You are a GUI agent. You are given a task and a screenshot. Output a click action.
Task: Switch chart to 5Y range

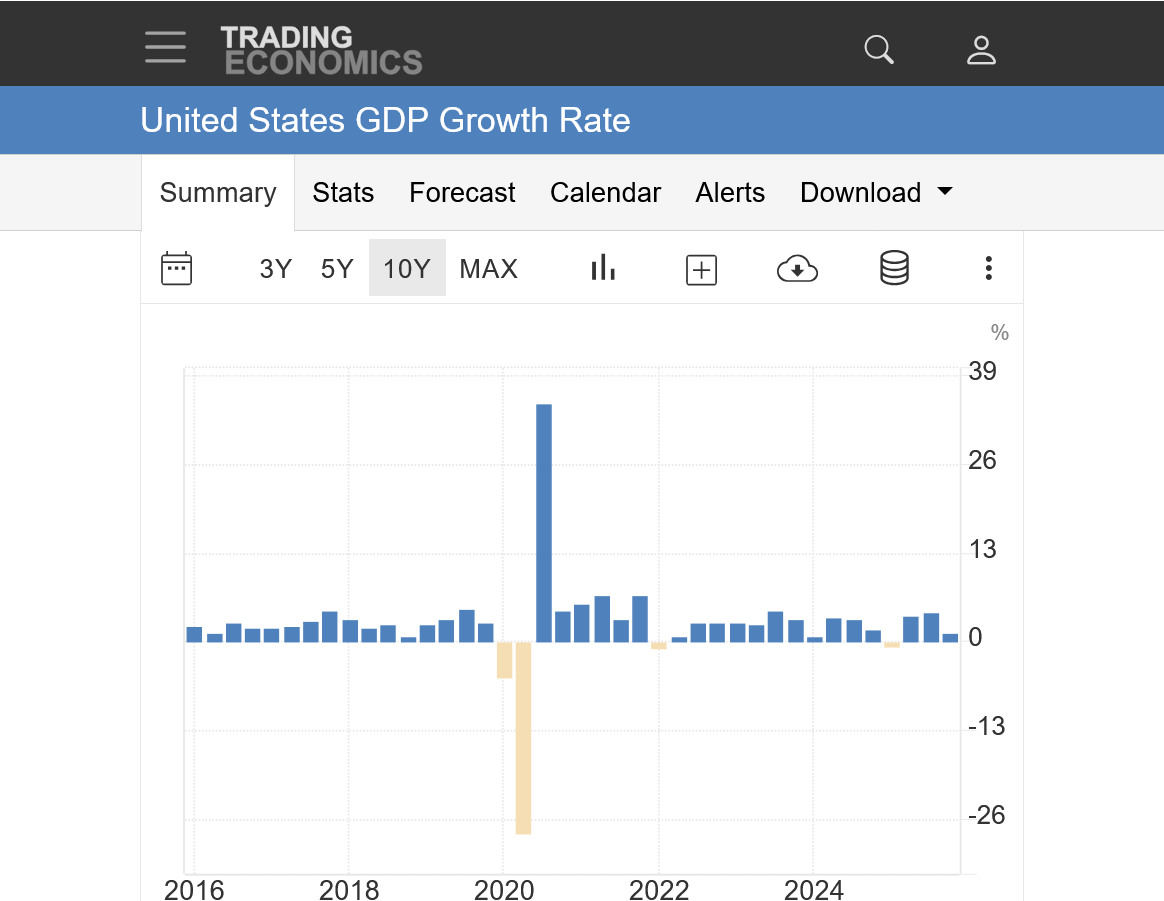coord(337,269)
